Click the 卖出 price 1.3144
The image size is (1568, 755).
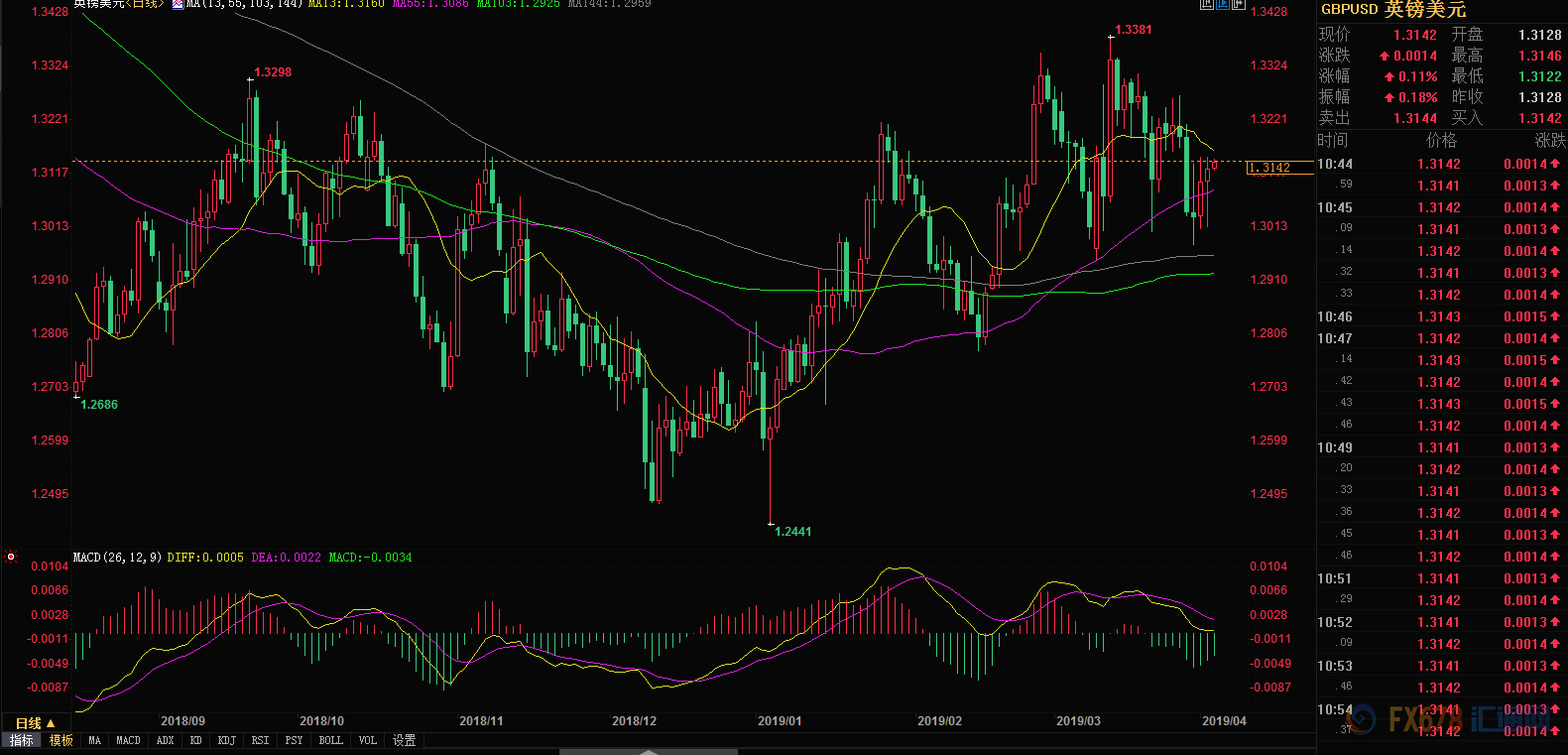(x=1414, y=118)
